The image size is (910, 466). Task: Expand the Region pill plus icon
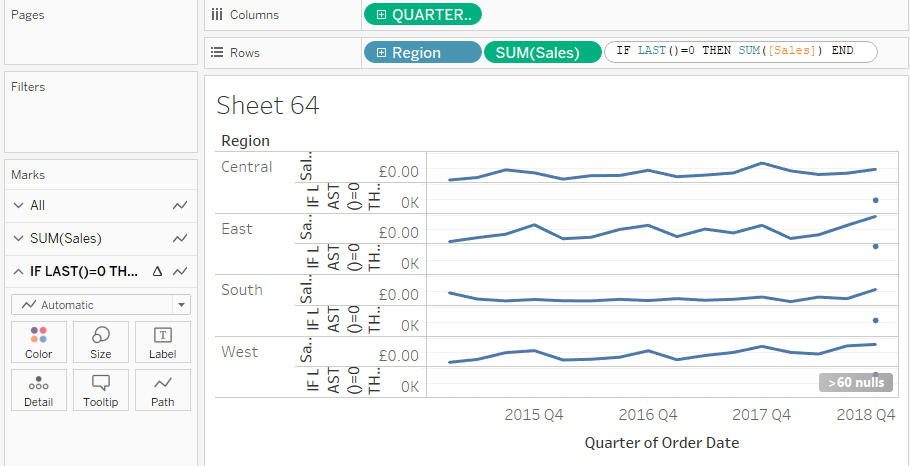point(381,53)
